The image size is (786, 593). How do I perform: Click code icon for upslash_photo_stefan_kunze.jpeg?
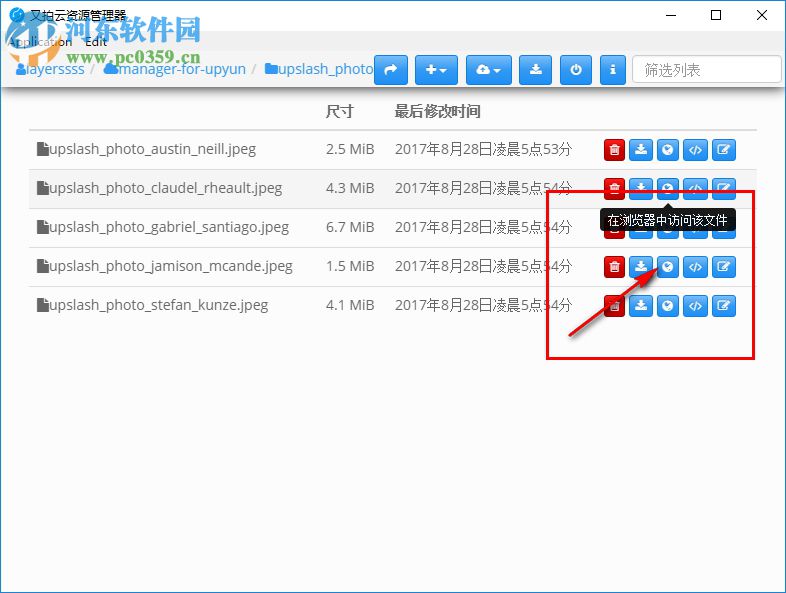(x=695, y=306)
